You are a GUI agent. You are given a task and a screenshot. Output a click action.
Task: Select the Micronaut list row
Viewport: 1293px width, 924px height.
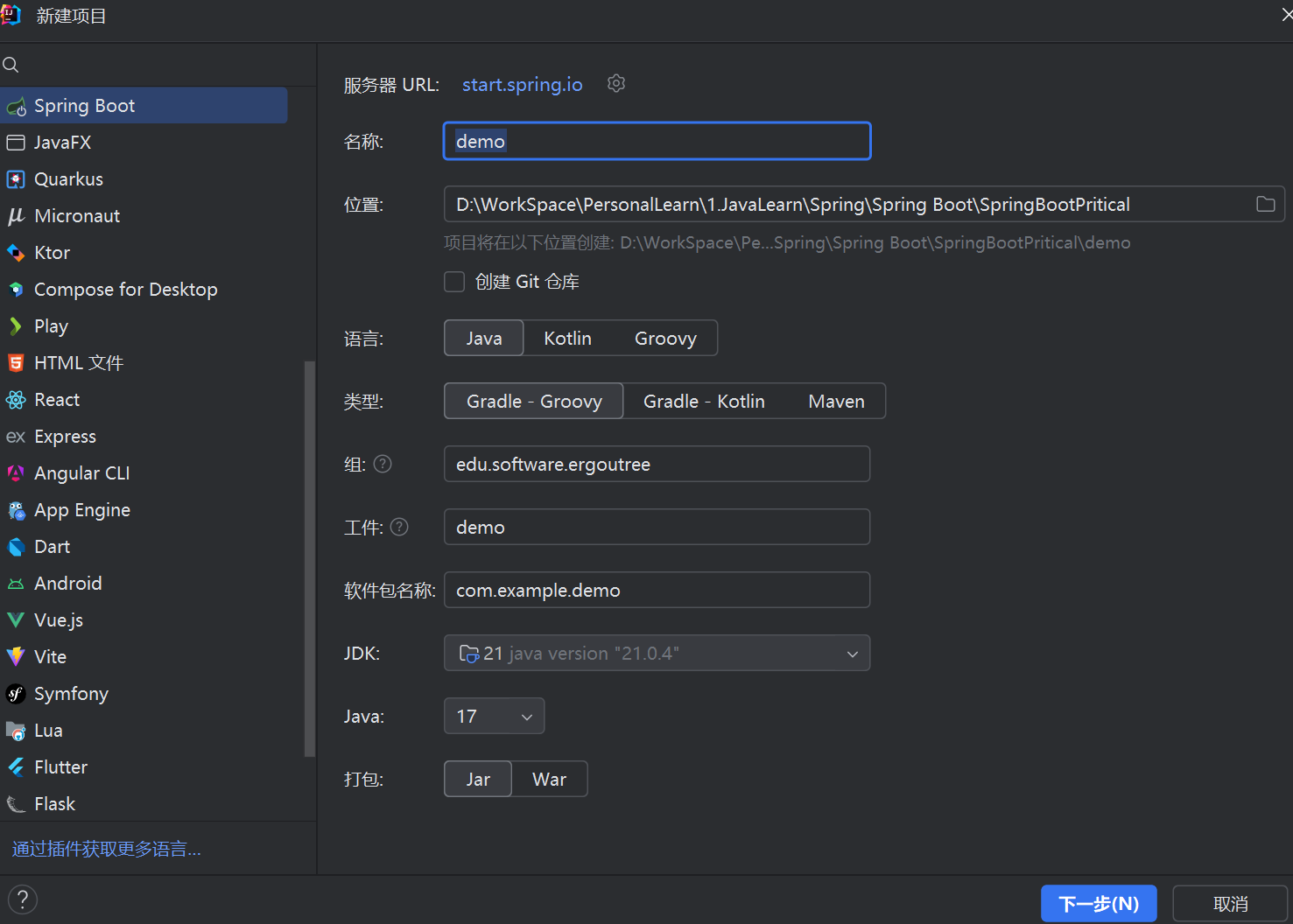(144, 216)
